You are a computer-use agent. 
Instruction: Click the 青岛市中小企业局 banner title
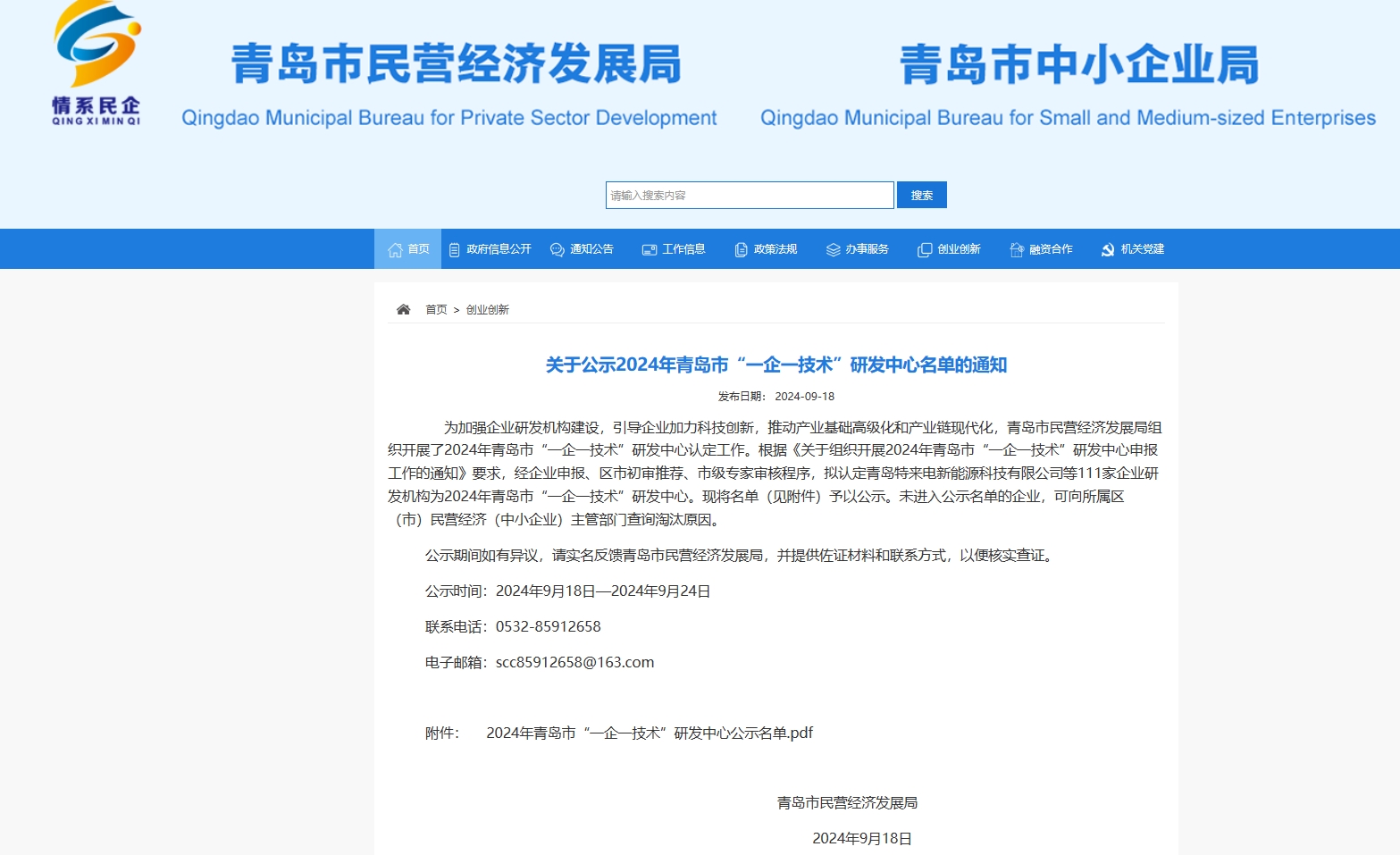1078,65
